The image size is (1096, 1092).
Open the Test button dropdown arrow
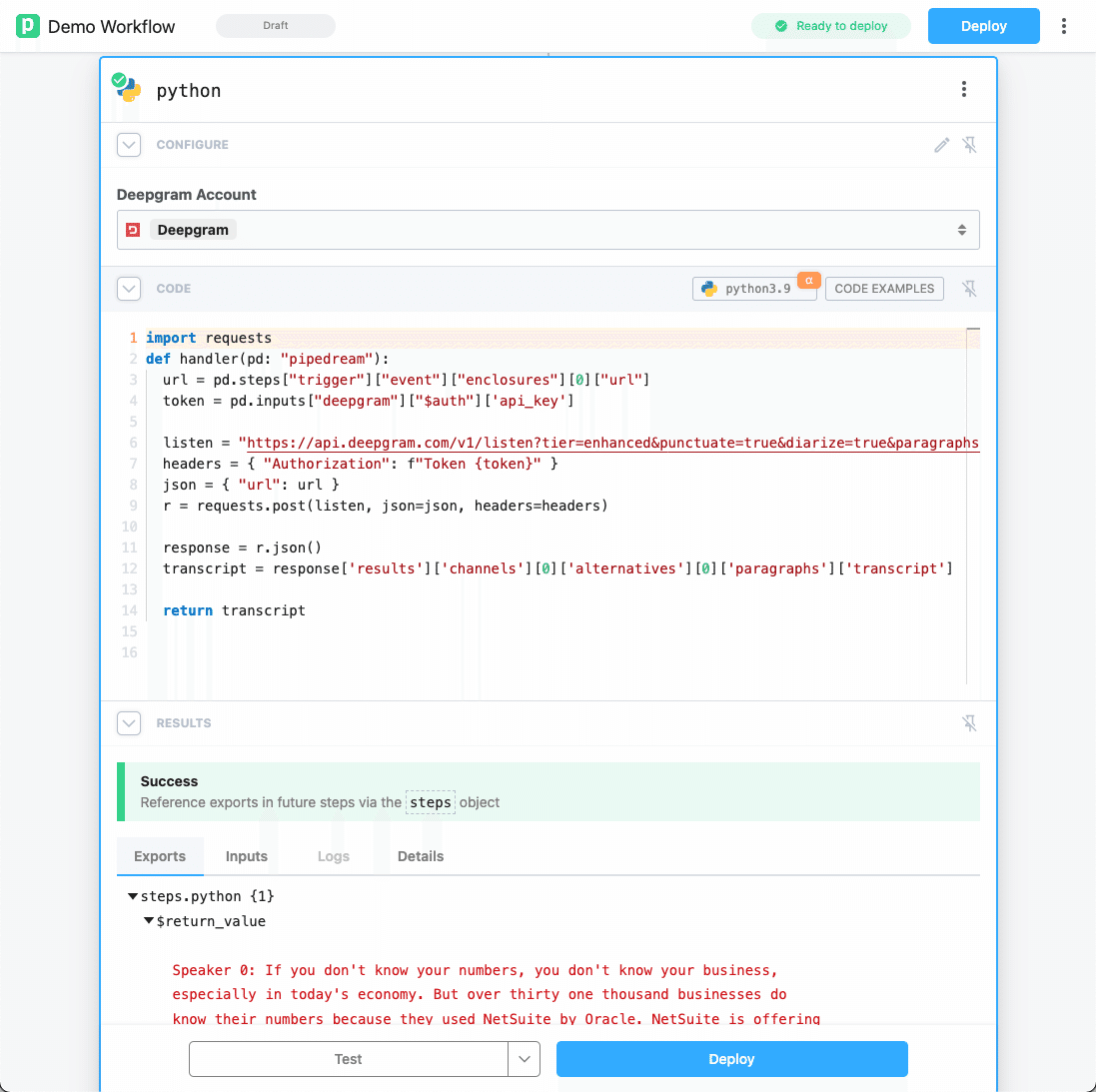525,1059
